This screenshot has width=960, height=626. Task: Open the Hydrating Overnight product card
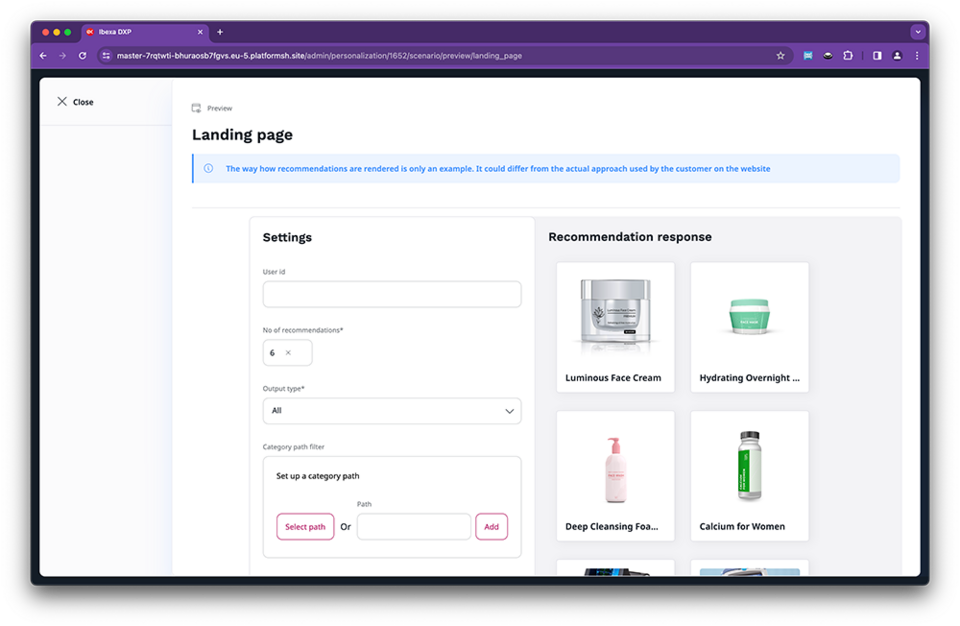(x=749, y=327)
